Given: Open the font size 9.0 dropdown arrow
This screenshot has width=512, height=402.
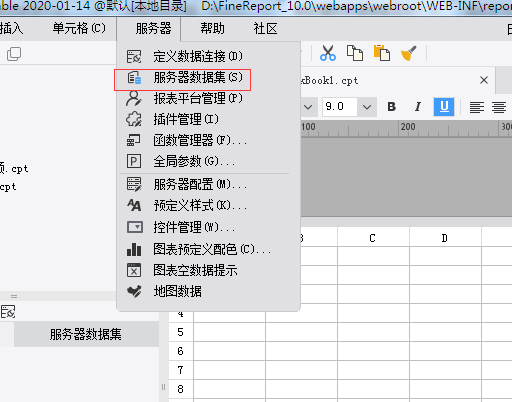Looking at the screenshot, I should [367, 107].
